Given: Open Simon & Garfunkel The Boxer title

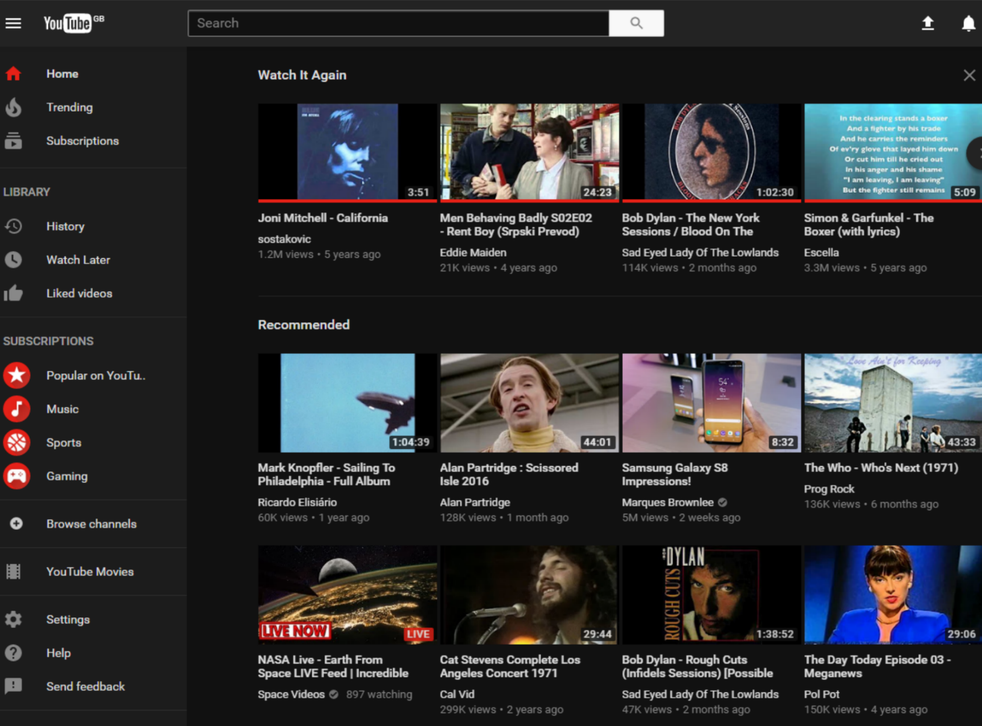Looking at the screenshot, I should pyautogui.click(x=869, y=224).
